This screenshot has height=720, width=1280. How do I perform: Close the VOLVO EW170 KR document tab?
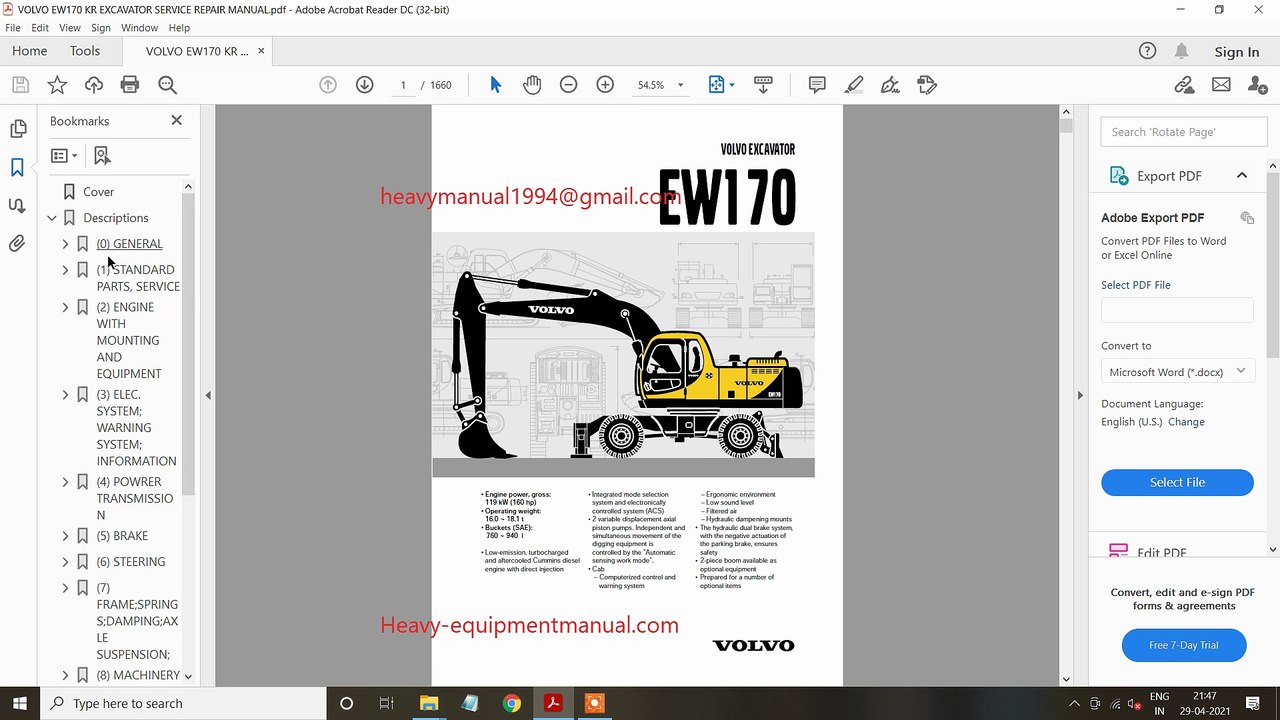[x=262, y=51]
